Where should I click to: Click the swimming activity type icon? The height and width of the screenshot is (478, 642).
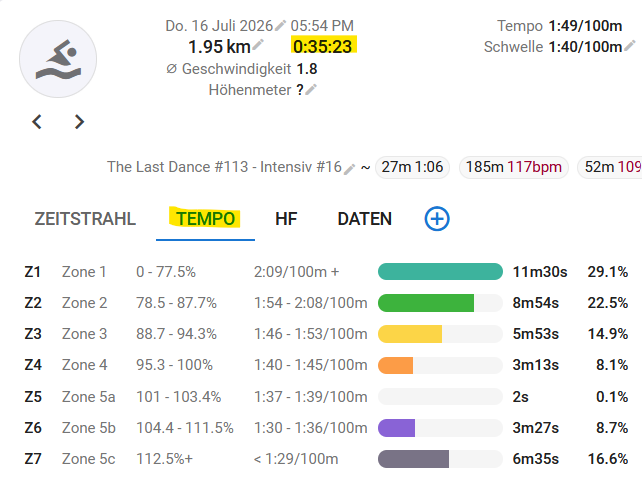click(x=58, y=59)
